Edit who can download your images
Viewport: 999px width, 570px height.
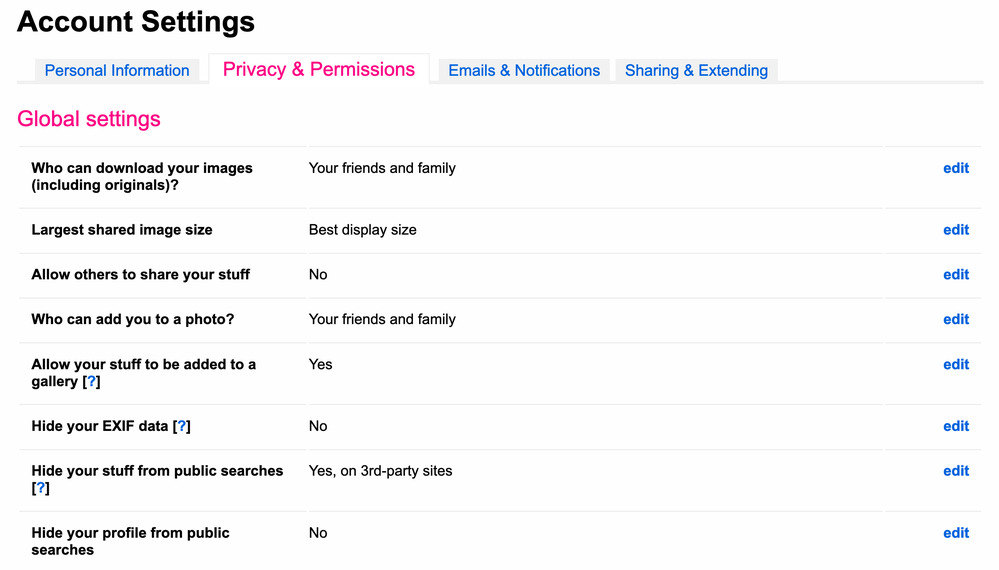point(955,168)
